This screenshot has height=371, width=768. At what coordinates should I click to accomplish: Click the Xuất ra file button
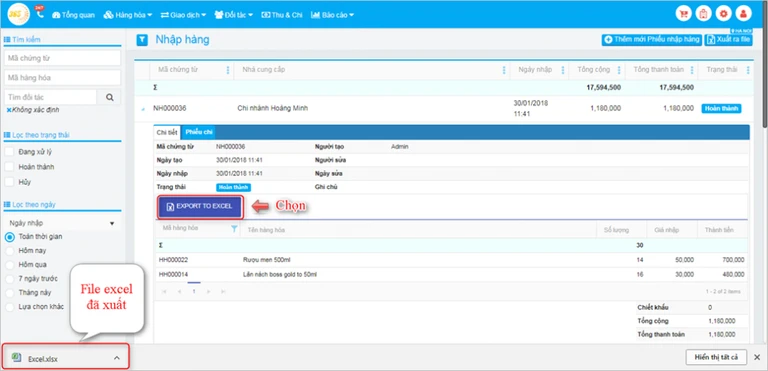(729, 40)
